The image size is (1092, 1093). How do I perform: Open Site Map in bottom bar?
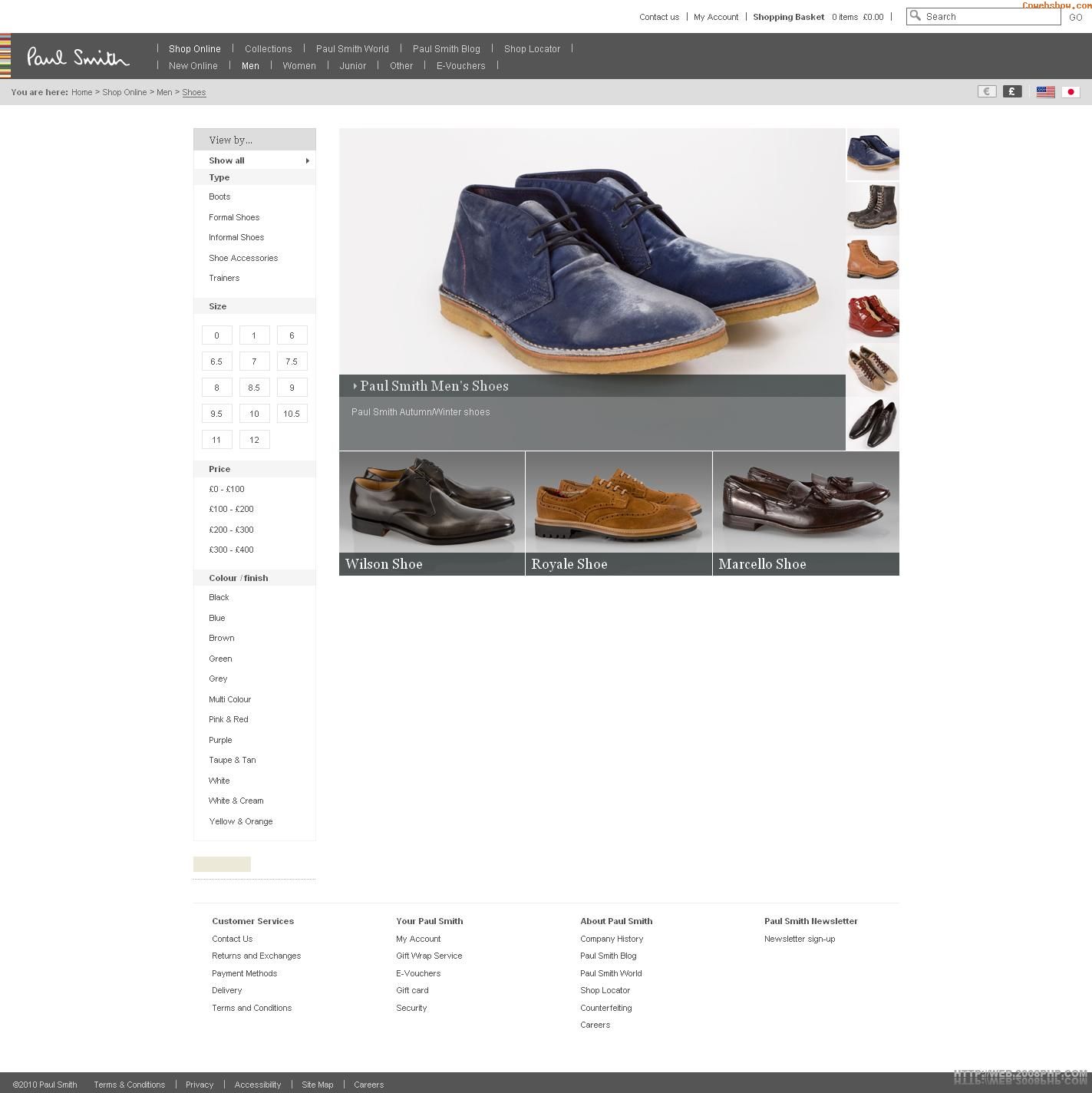[x=318, y=1085]
